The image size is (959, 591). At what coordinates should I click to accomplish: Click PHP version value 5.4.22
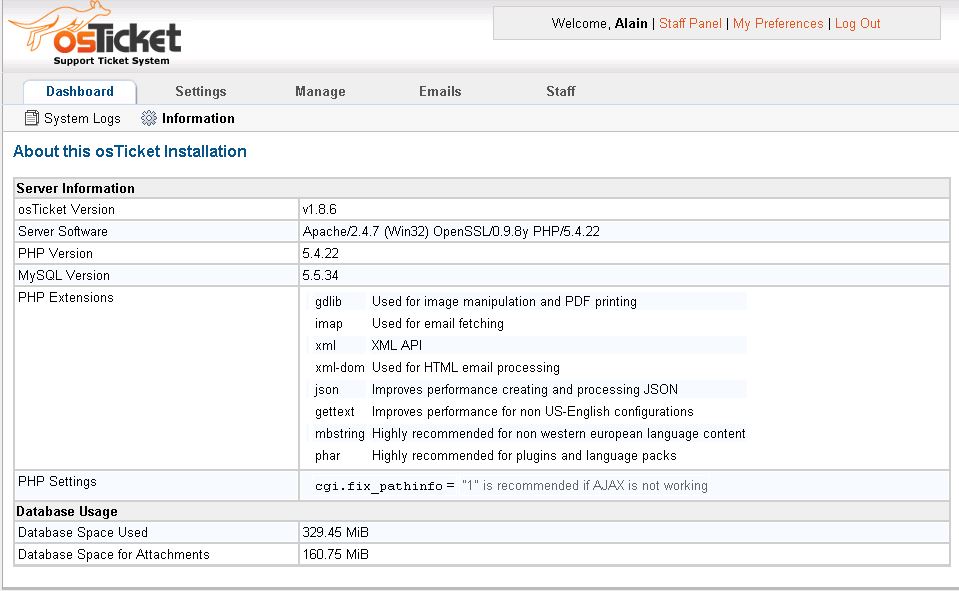[x=320, y=253]
